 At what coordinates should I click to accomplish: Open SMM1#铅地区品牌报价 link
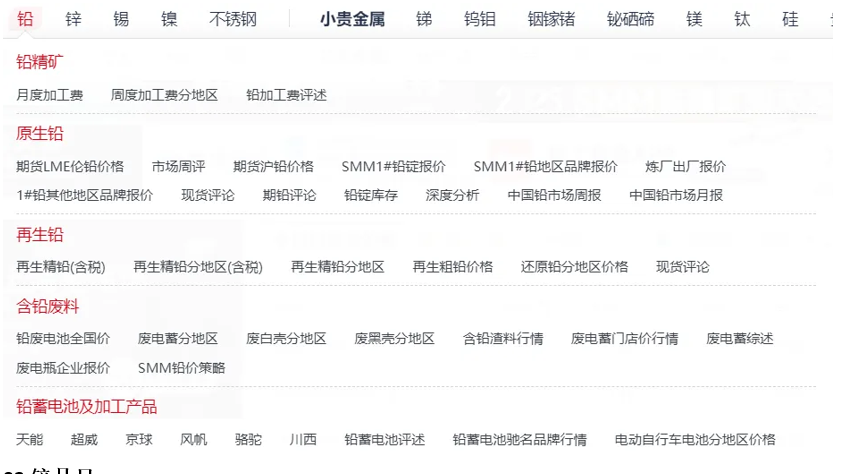[545, 167]
